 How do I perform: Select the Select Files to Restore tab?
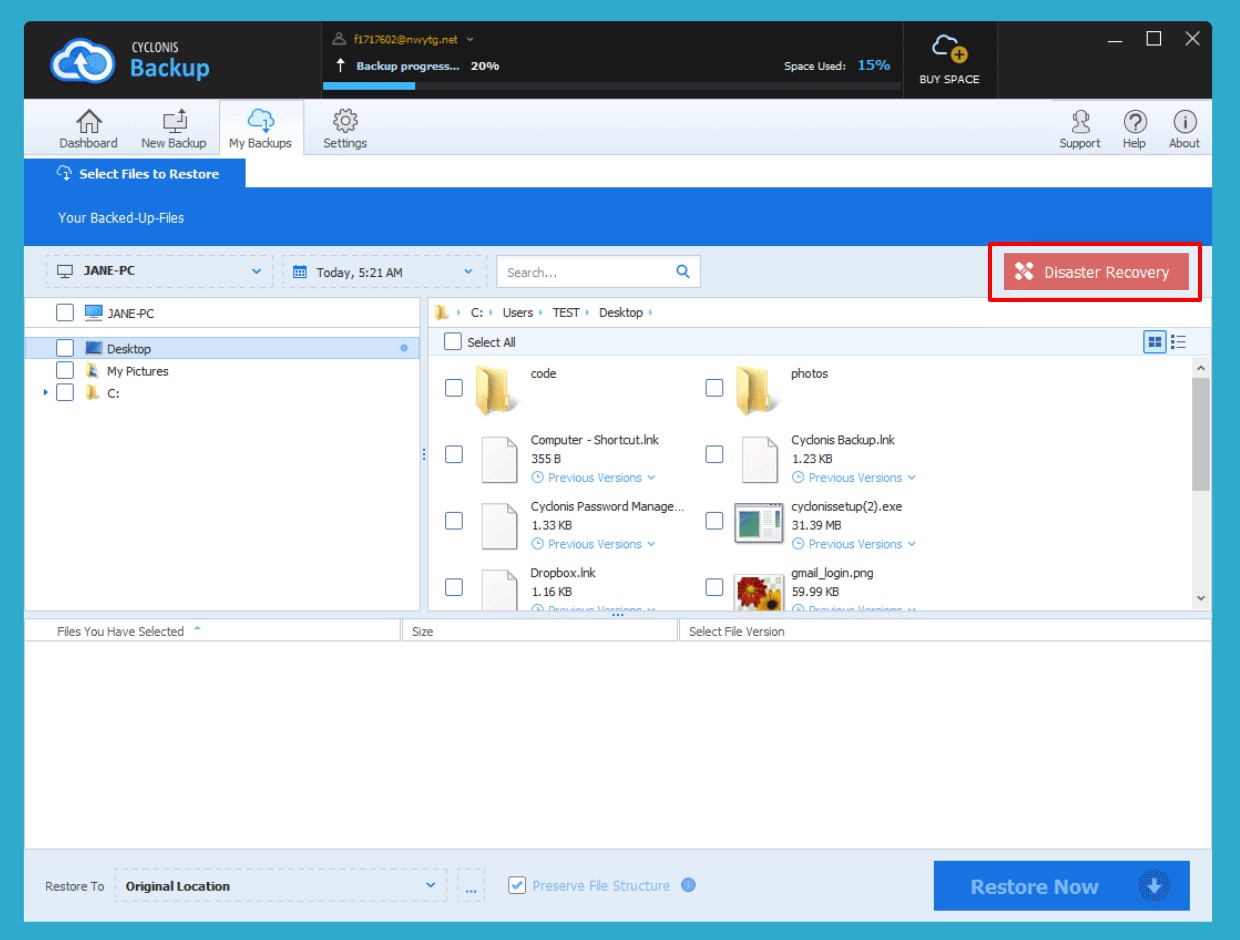[x=138, y=174]
